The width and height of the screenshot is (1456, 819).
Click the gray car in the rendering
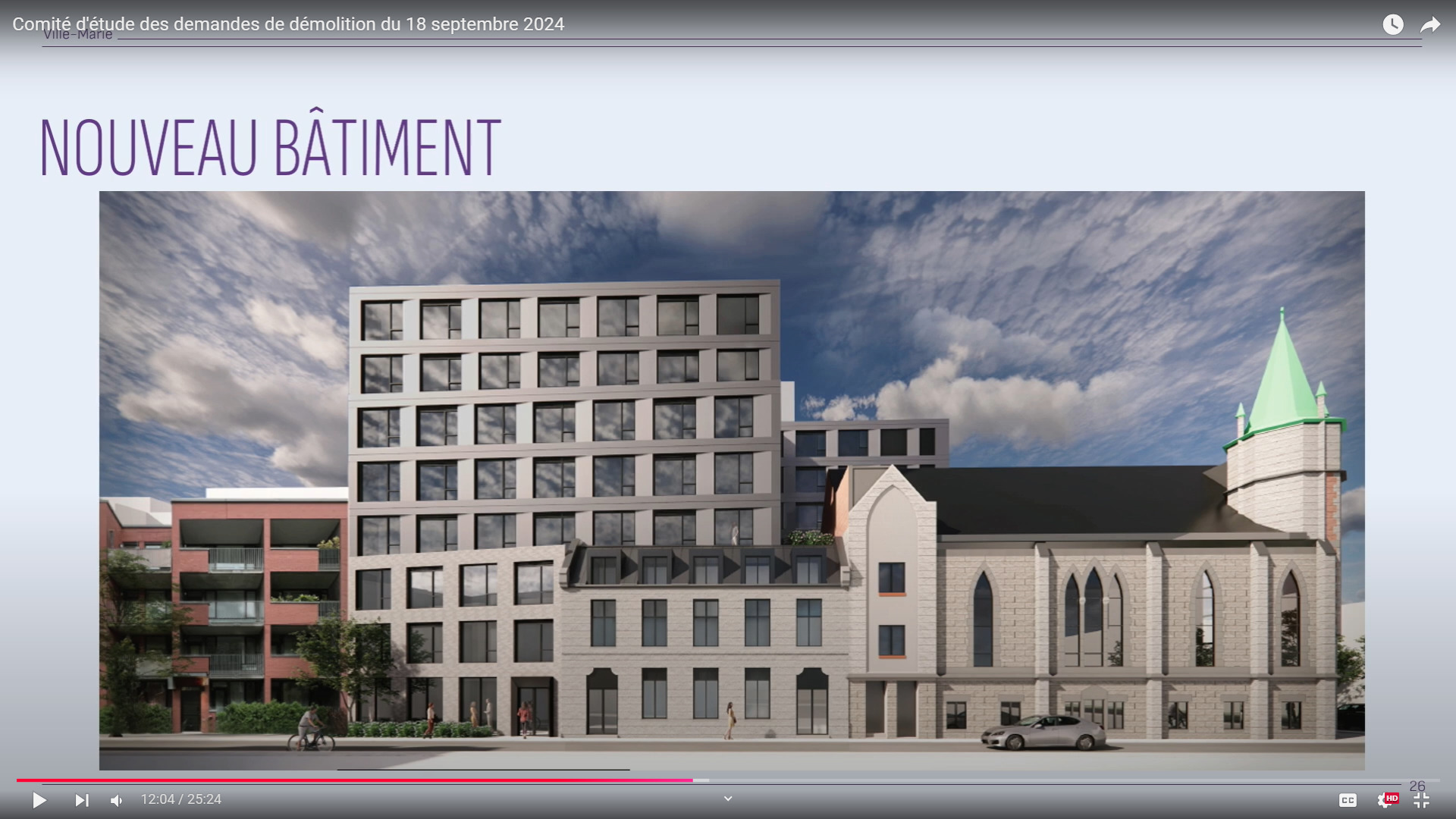pyautogui.click(x=1044, y=732)
